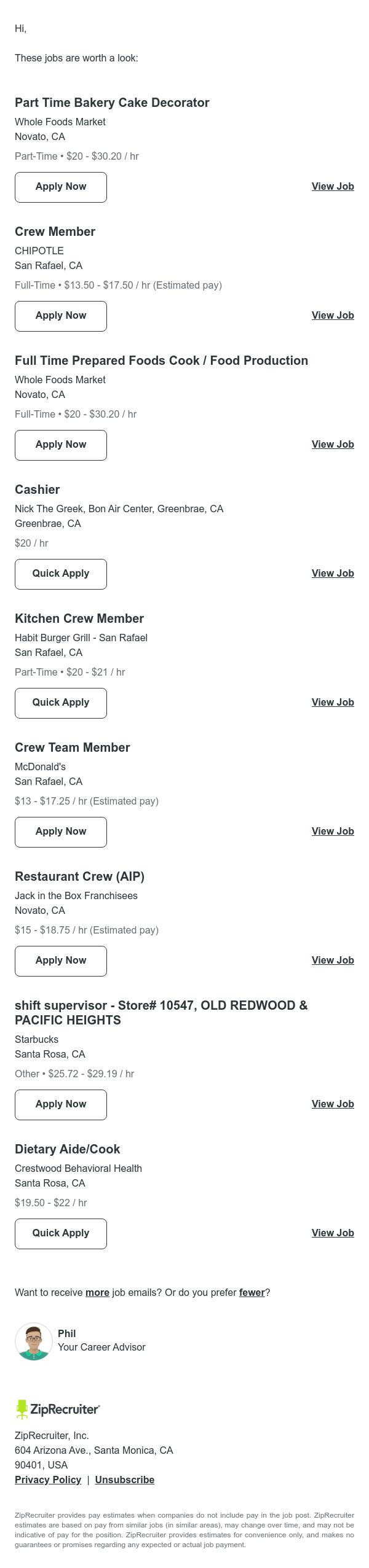
Task: View Job for McDonald's Crew Team Member
Action: pos(333,832)
